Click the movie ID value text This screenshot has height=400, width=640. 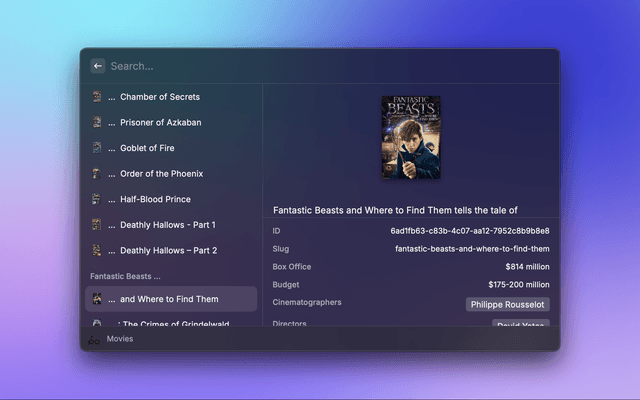click(x=469, y=231)
